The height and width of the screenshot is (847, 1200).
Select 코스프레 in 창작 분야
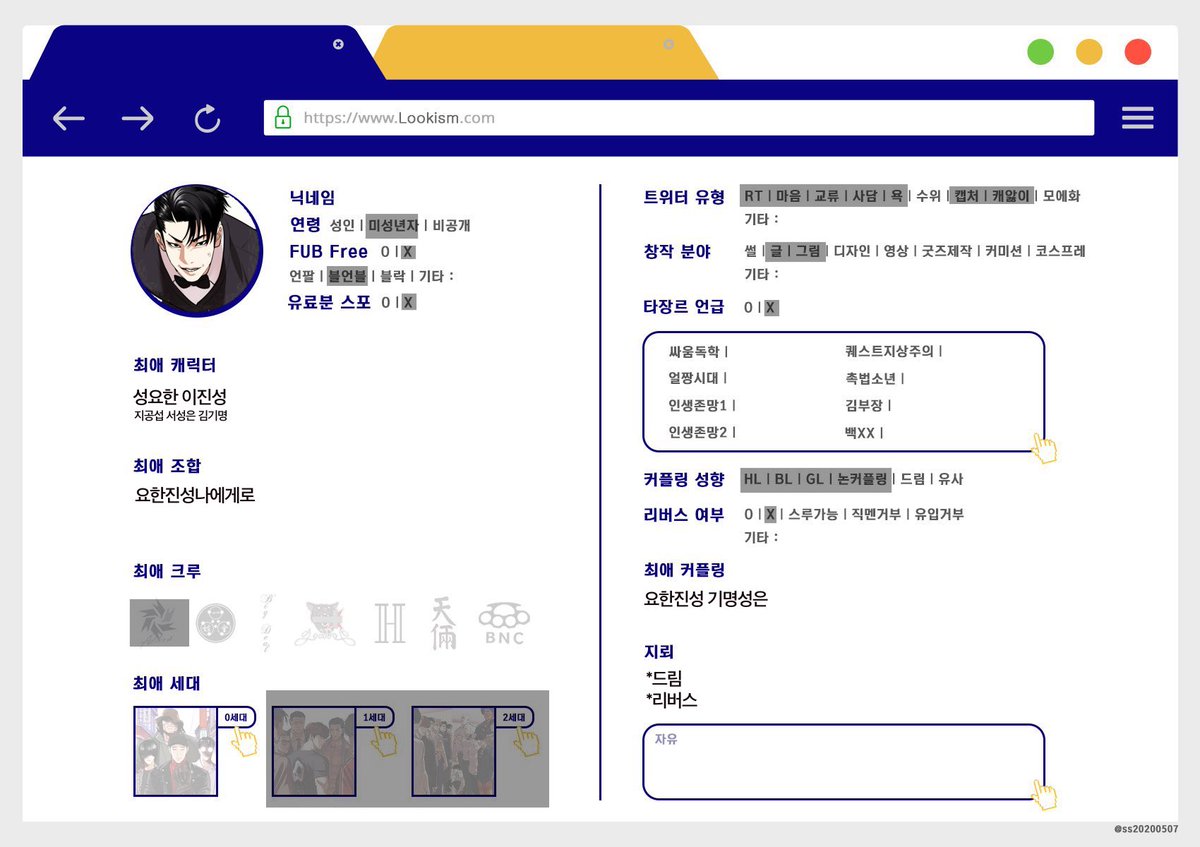point(1061,251)
